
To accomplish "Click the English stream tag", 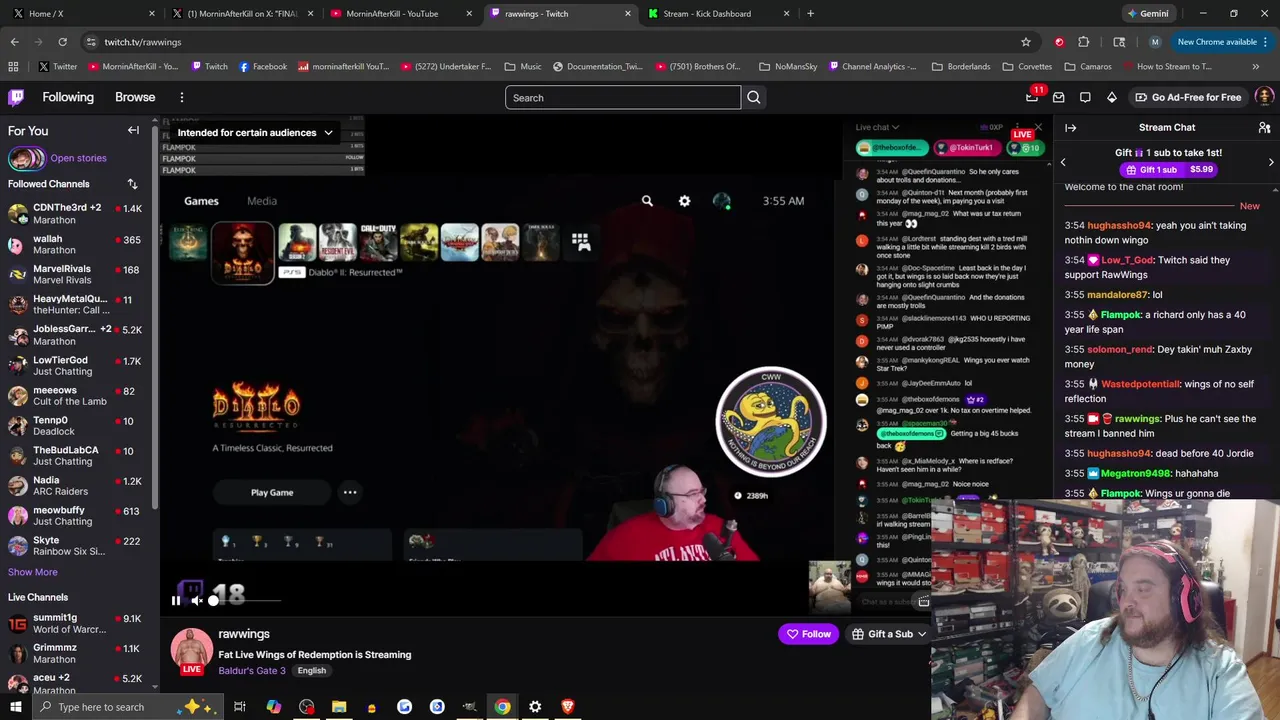I will point(312,671).
